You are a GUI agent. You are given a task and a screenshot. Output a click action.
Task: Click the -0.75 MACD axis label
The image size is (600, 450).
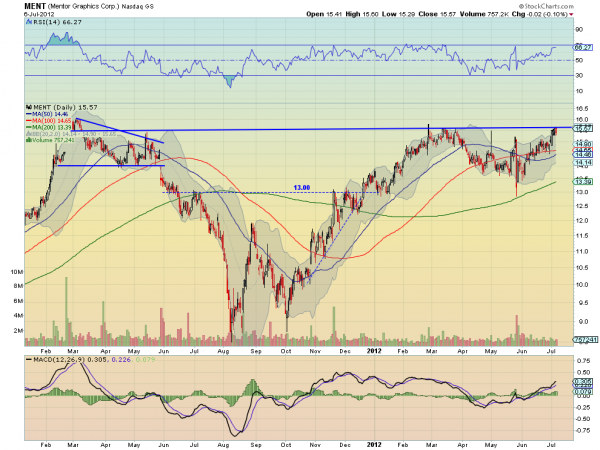[x=582, y=430]
